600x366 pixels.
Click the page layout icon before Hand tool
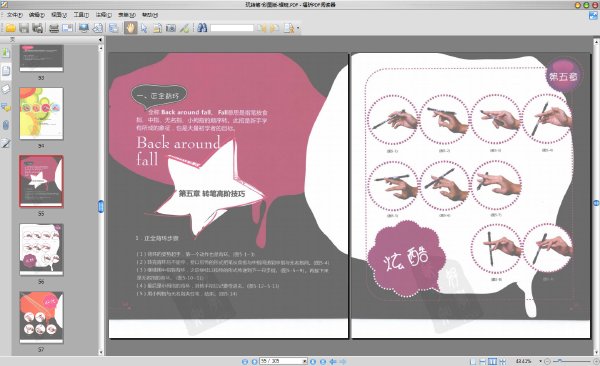click(114, 28)
